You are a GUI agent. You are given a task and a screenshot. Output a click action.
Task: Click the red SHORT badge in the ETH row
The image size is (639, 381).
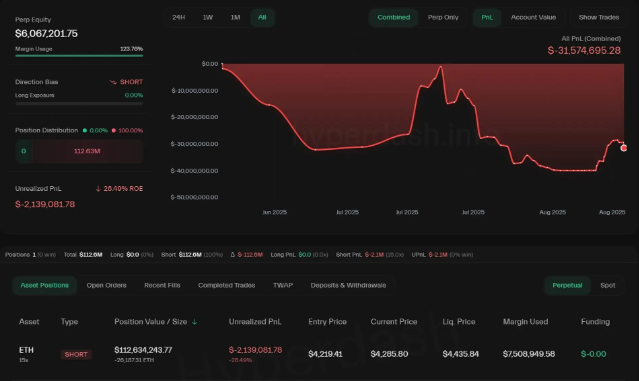76,355
